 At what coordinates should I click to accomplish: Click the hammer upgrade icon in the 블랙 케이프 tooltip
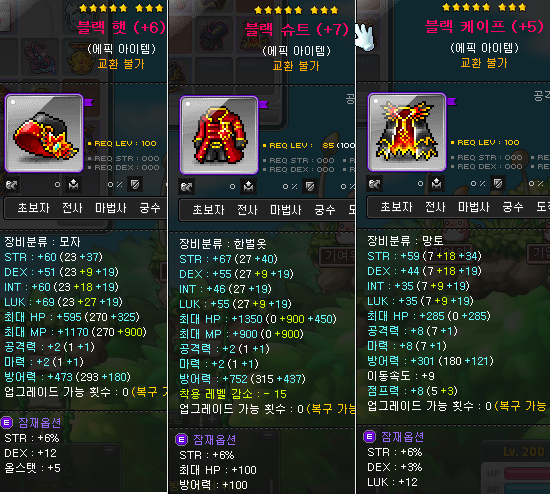(x=436, y=183)
